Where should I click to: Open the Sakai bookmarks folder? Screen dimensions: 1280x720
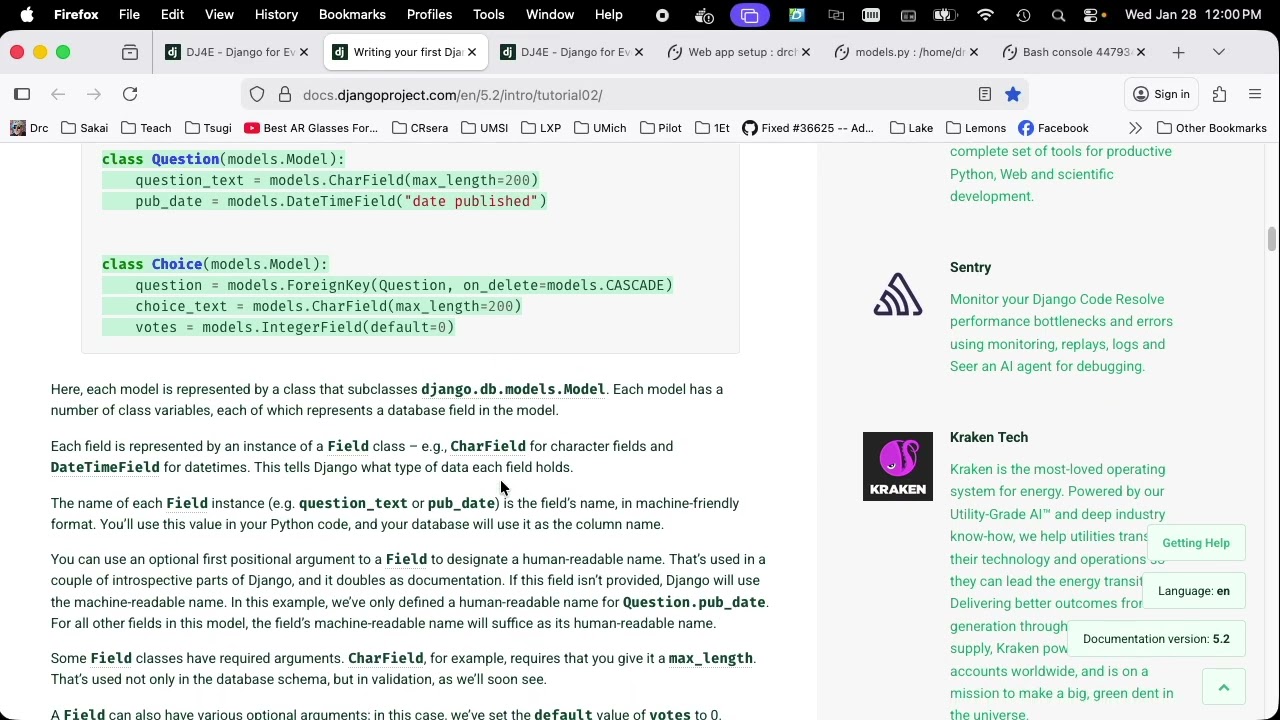point(84,128)
